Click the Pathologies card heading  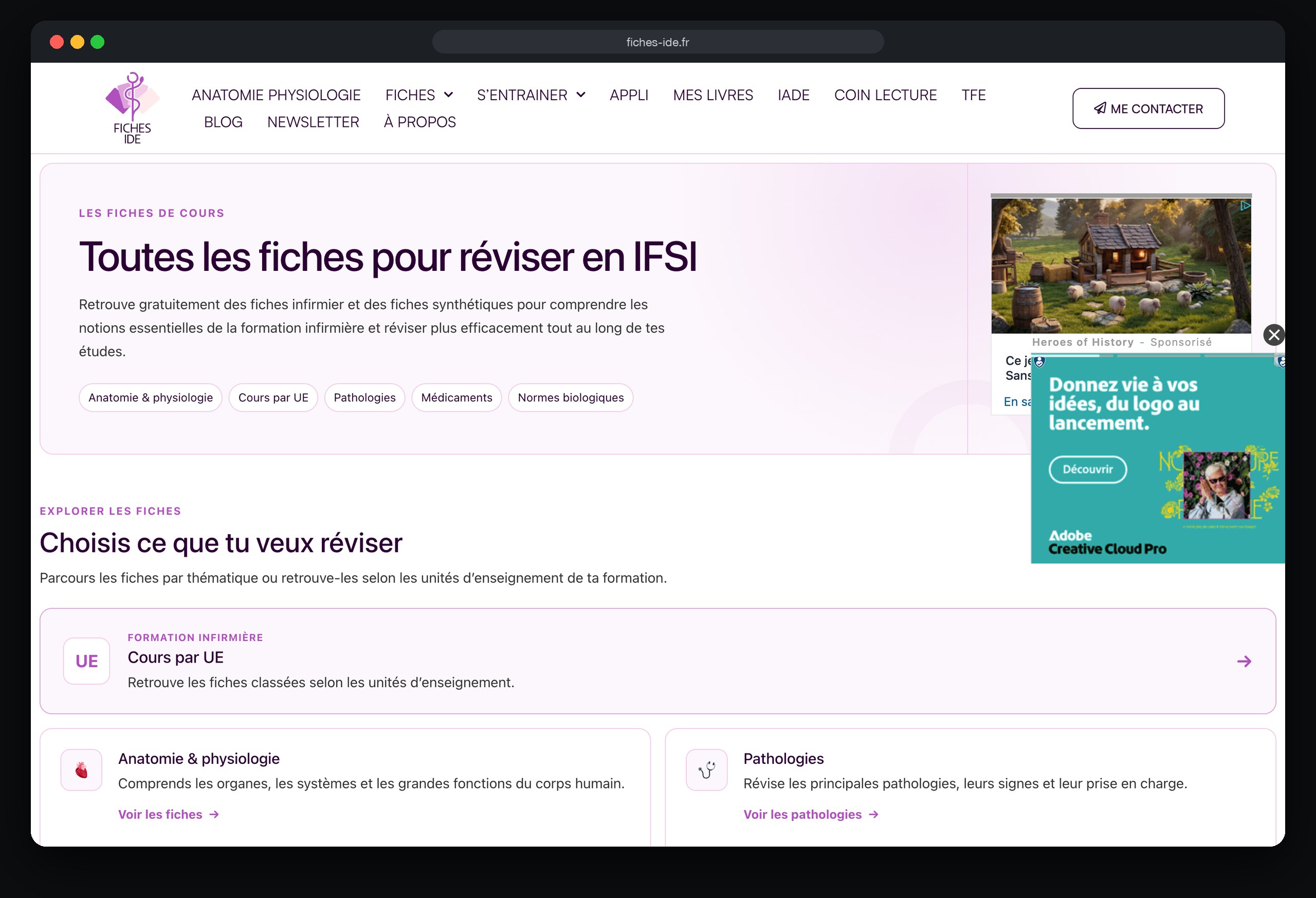click(x=784, y=759)
